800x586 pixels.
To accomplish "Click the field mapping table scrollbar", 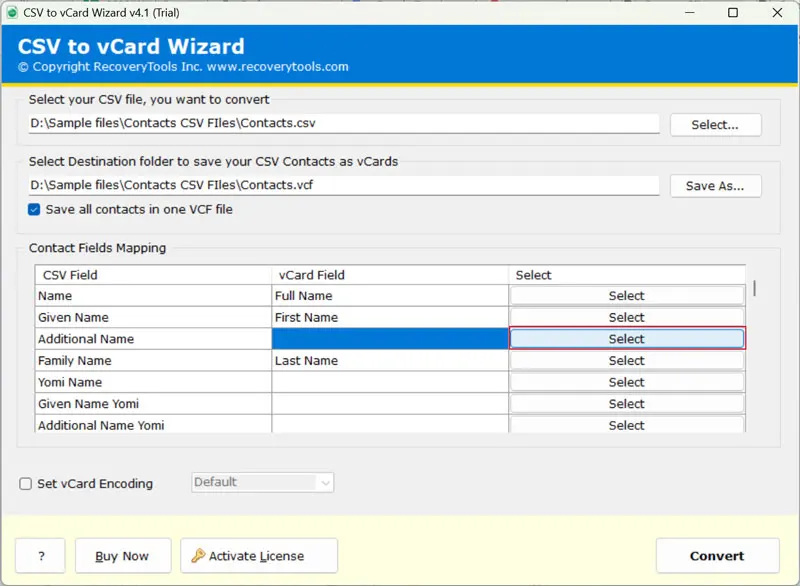I will [x=755, y=289].
